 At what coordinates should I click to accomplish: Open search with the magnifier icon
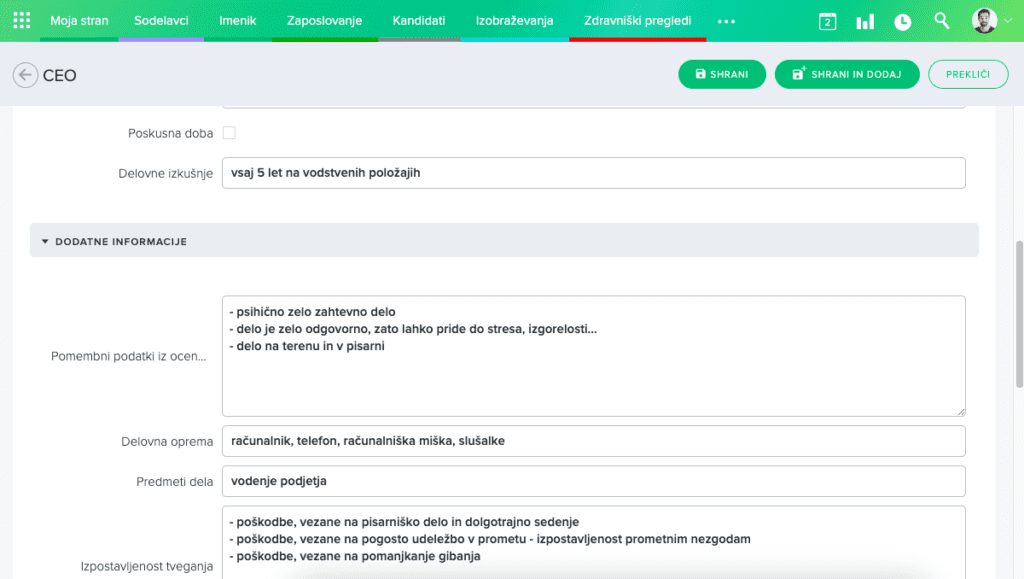941,21
